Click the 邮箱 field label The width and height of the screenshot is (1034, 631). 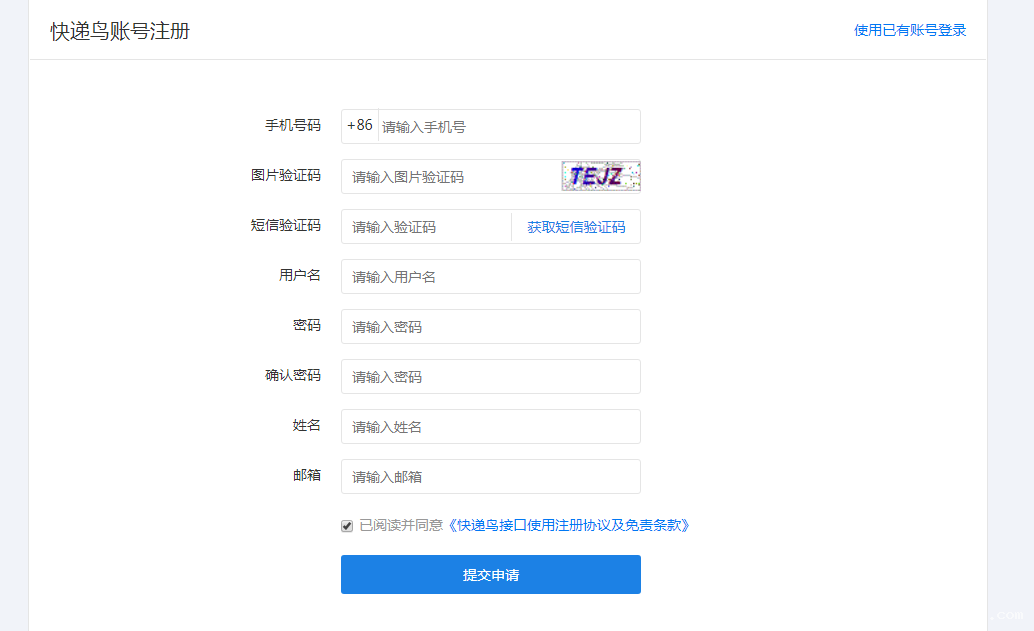(307, 476)
